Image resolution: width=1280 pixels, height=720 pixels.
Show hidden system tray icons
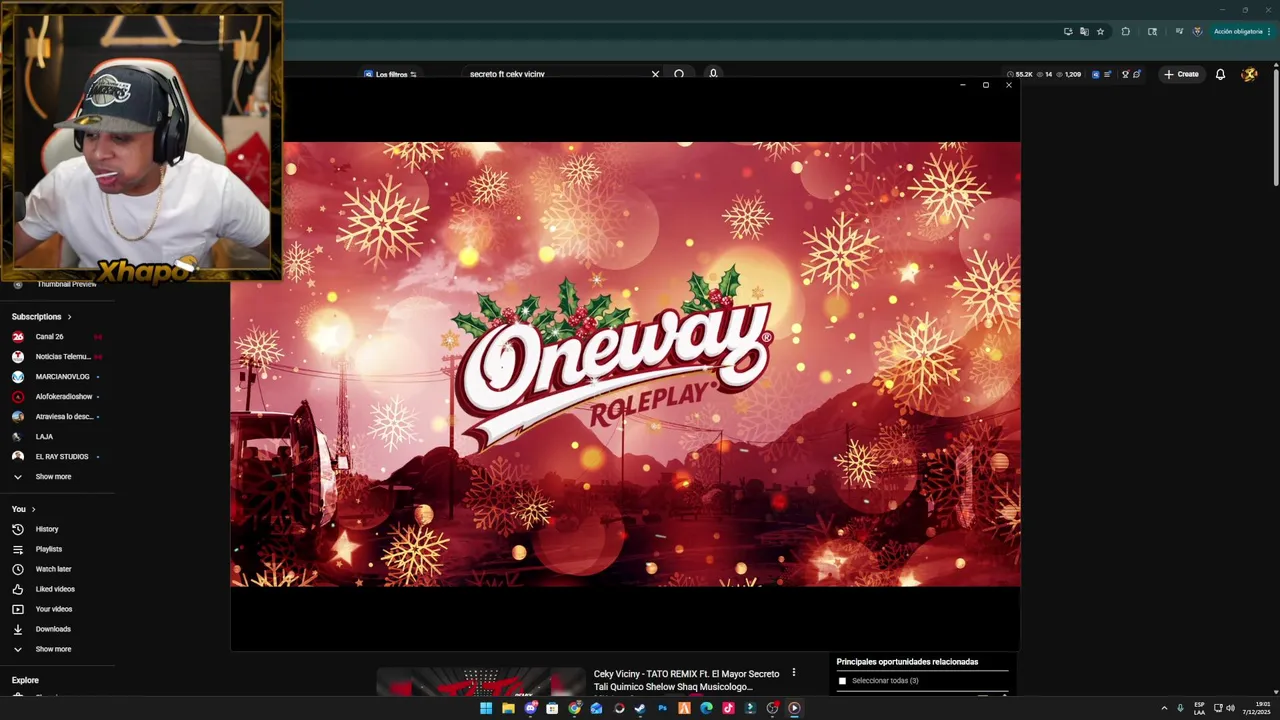(x=1164, y=708)
